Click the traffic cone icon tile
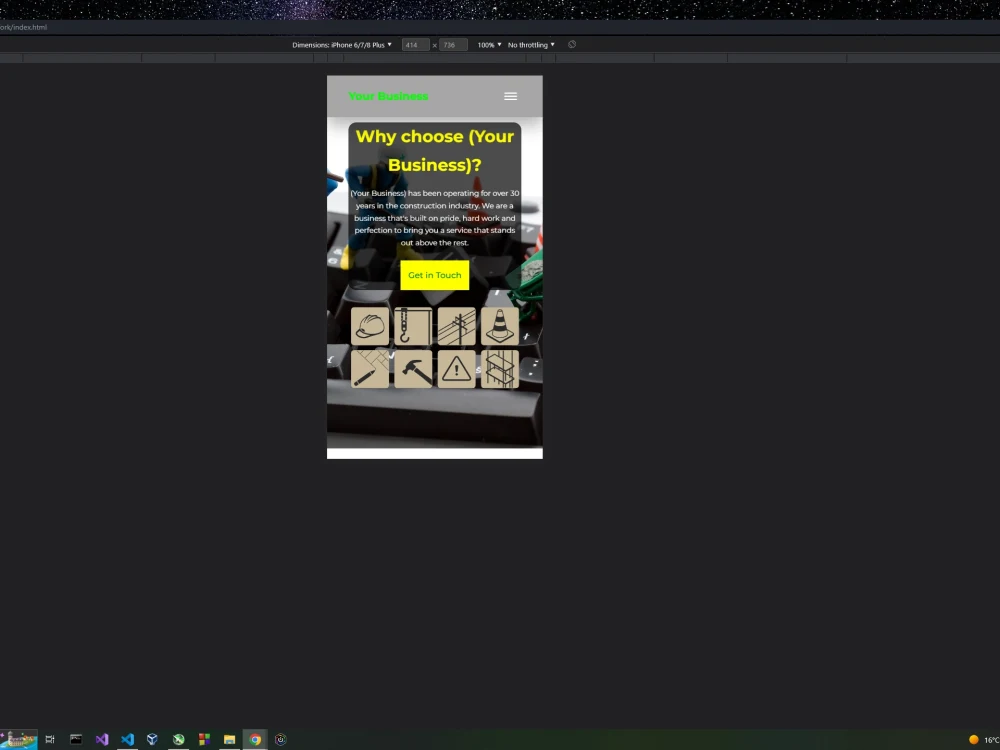This screenshot has width=1000, height=750. pyautogui.click(x=500, y=326)
